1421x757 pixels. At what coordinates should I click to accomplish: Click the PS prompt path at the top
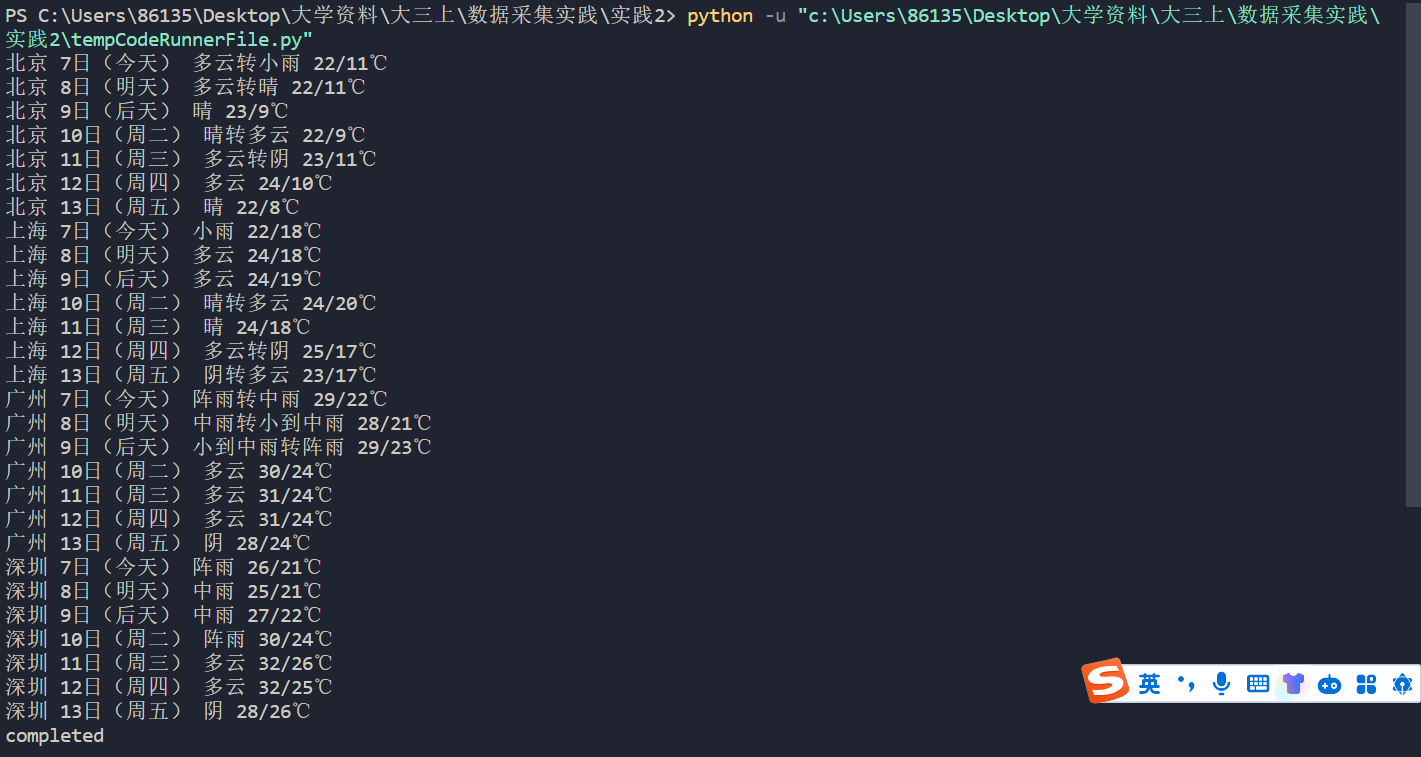click(341, 16)
